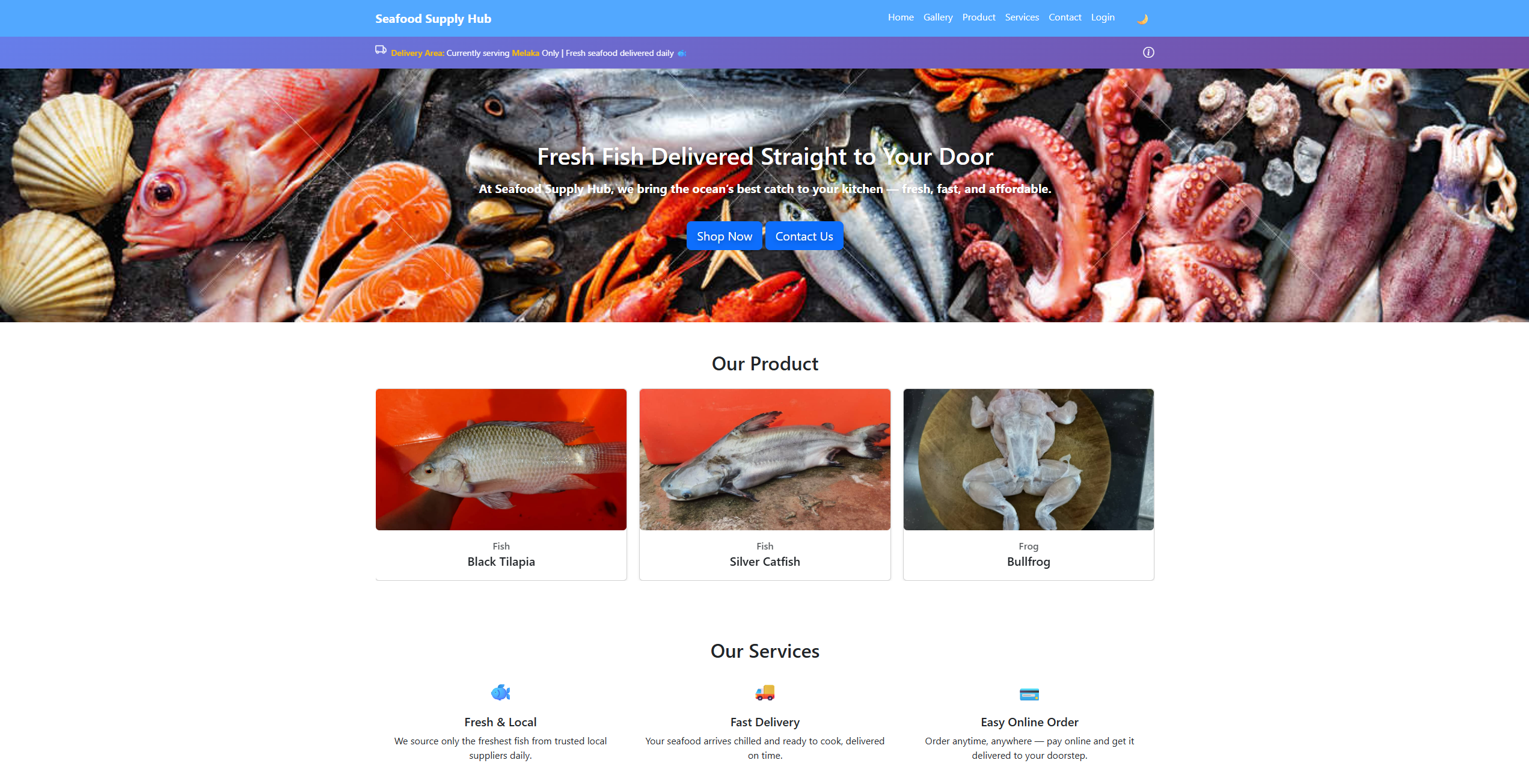Go to the Gallery page

tap(938, 17)
